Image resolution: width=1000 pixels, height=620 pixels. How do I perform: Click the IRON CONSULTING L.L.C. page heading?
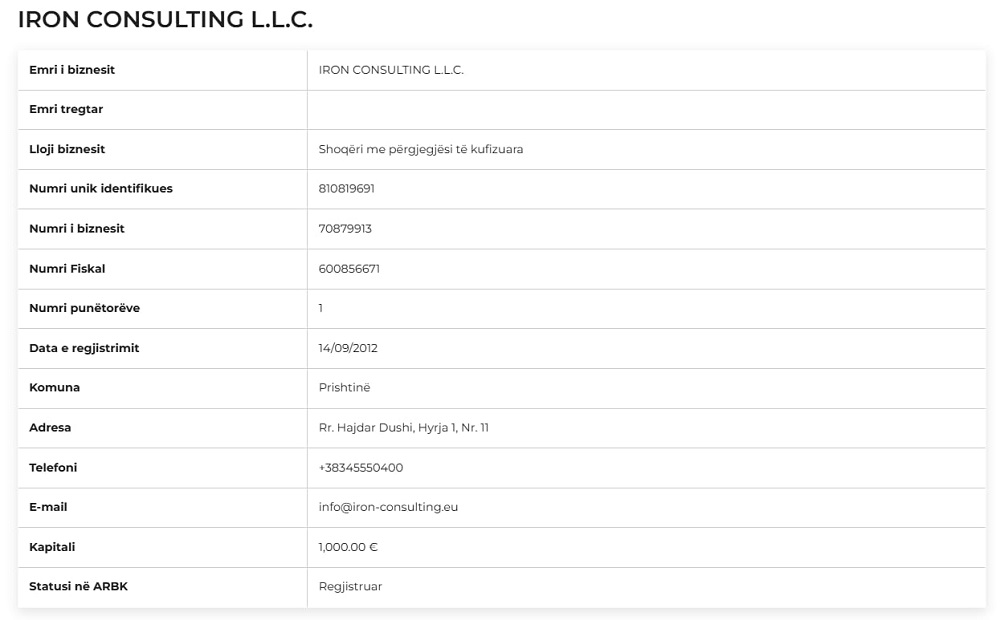tap(165, 19)
